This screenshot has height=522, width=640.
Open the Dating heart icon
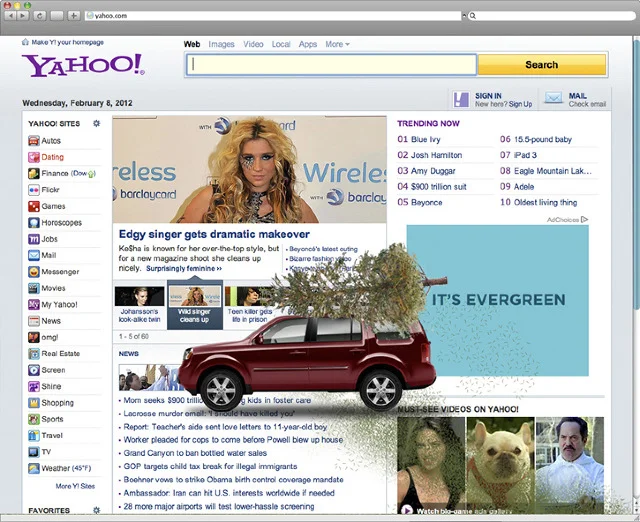pyautogui.click(x=34, y=157)
